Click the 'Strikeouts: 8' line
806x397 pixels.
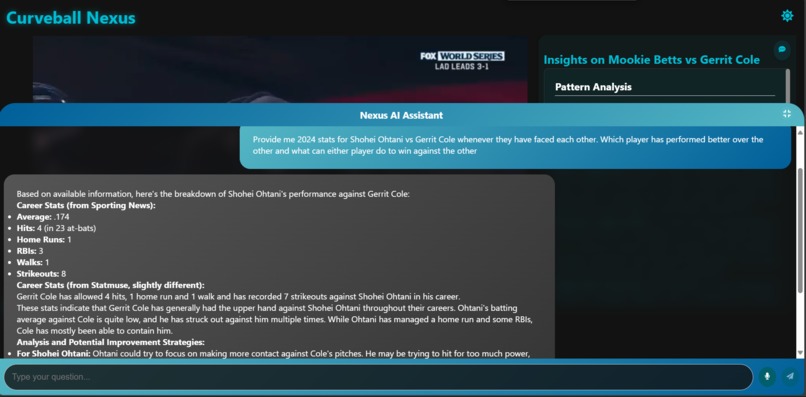(41, 274)
